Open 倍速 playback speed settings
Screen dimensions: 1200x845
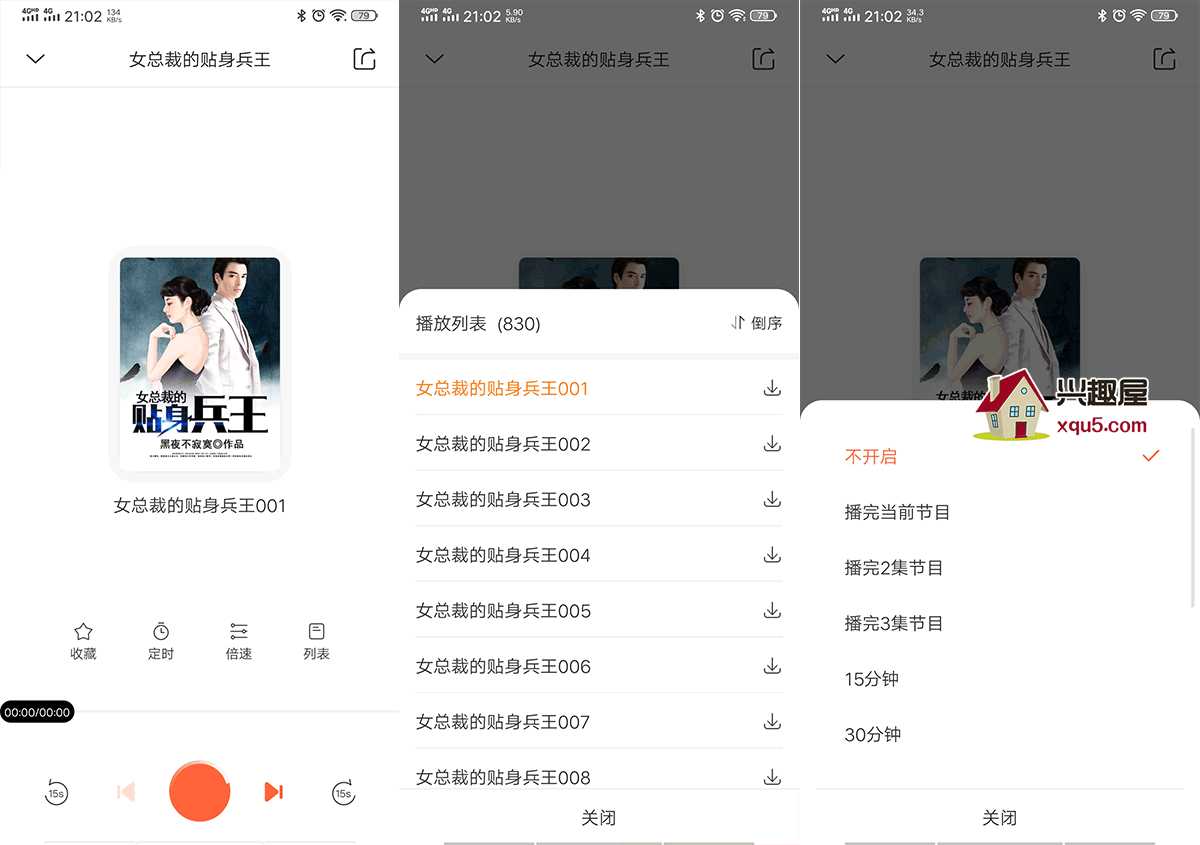pyautogui.click(x=239, y=641)
